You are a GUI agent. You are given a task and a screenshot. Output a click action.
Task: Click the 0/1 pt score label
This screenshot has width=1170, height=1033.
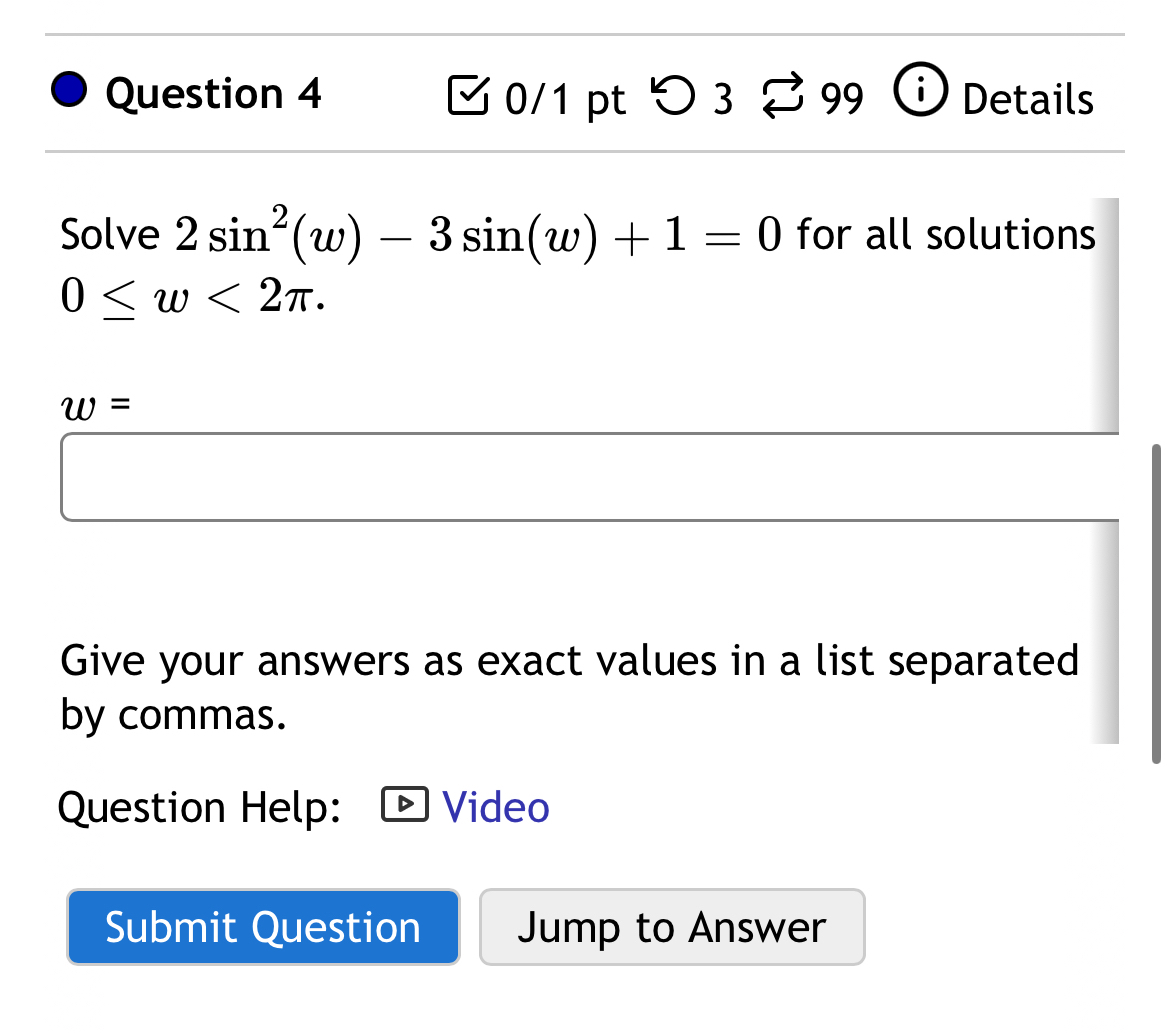click(x=564, y=98)
